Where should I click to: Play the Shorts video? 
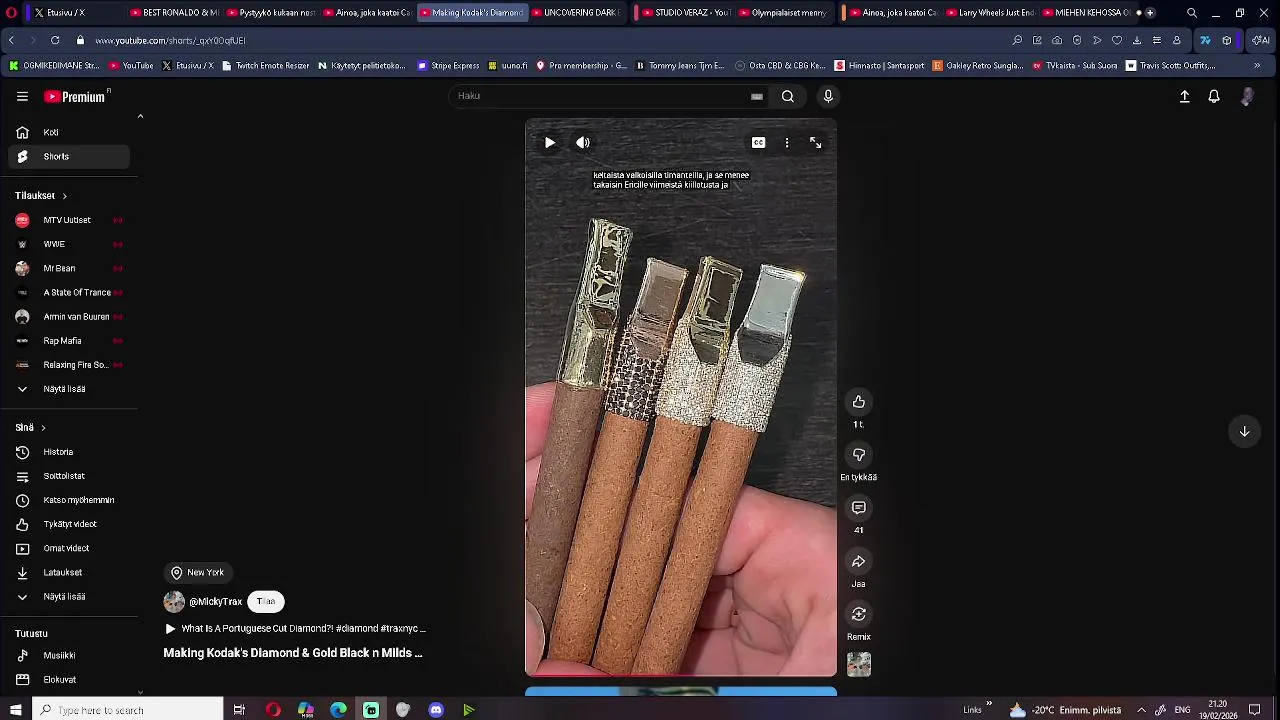coord(550,143)
